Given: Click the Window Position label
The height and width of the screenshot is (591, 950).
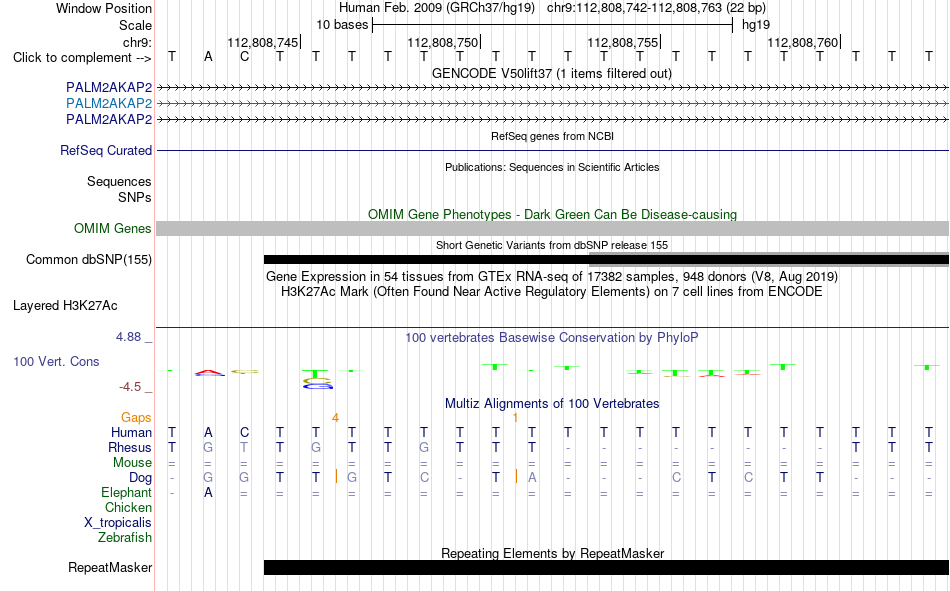Looking at the screenshot, I should [x=104, y=8].
